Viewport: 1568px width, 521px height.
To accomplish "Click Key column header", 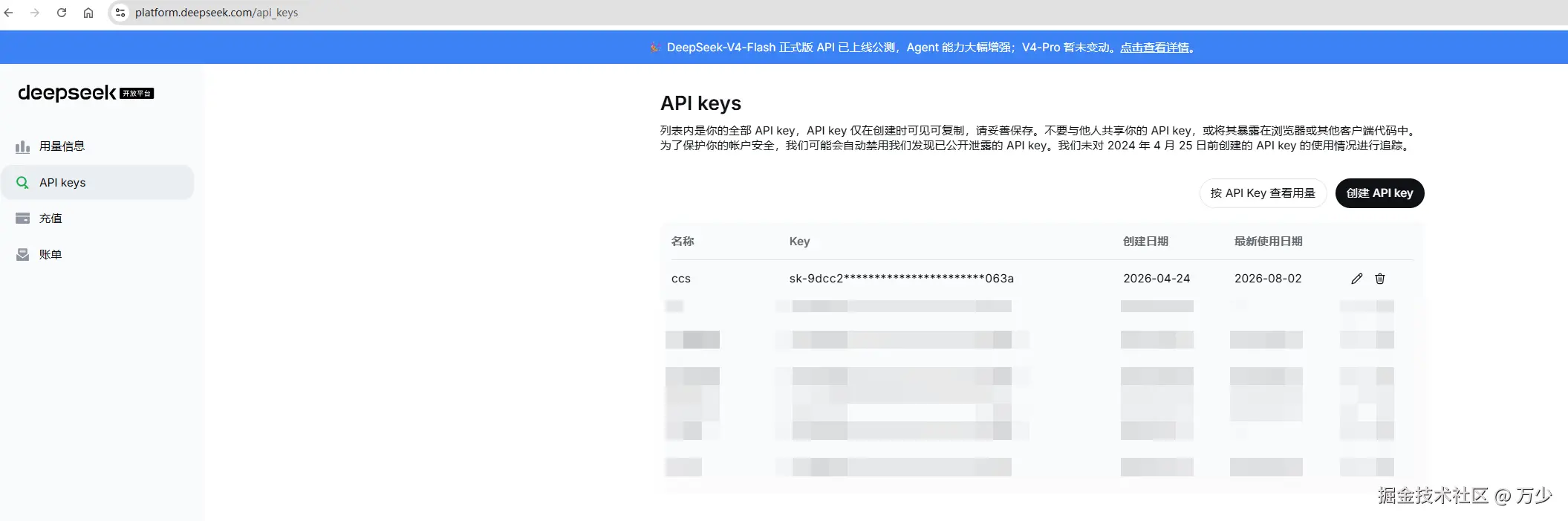I will click(799, 242).
